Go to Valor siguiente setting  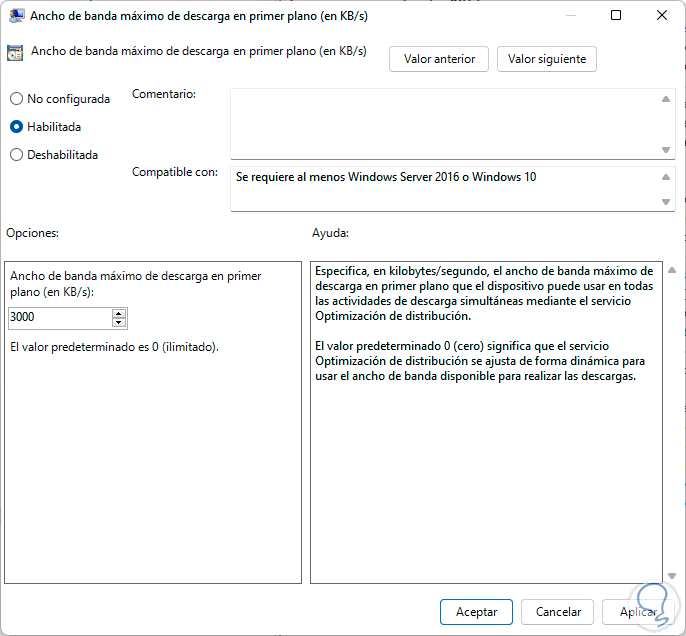[x=546, y=59]
